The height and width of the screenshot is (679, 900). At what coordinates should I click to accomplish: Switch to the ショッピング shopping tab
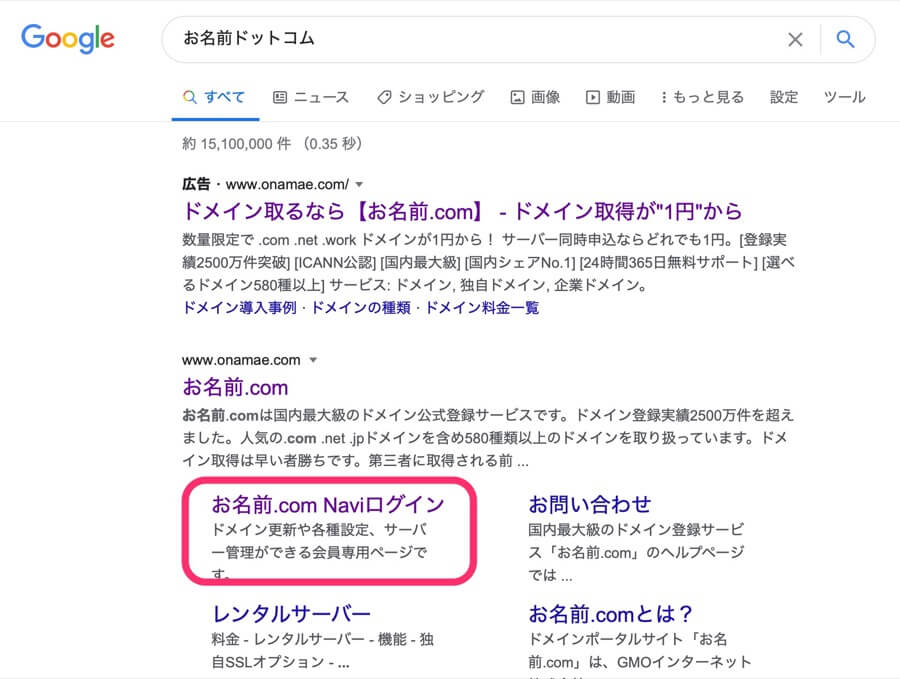pyautogui.click(x=430, y=97)
